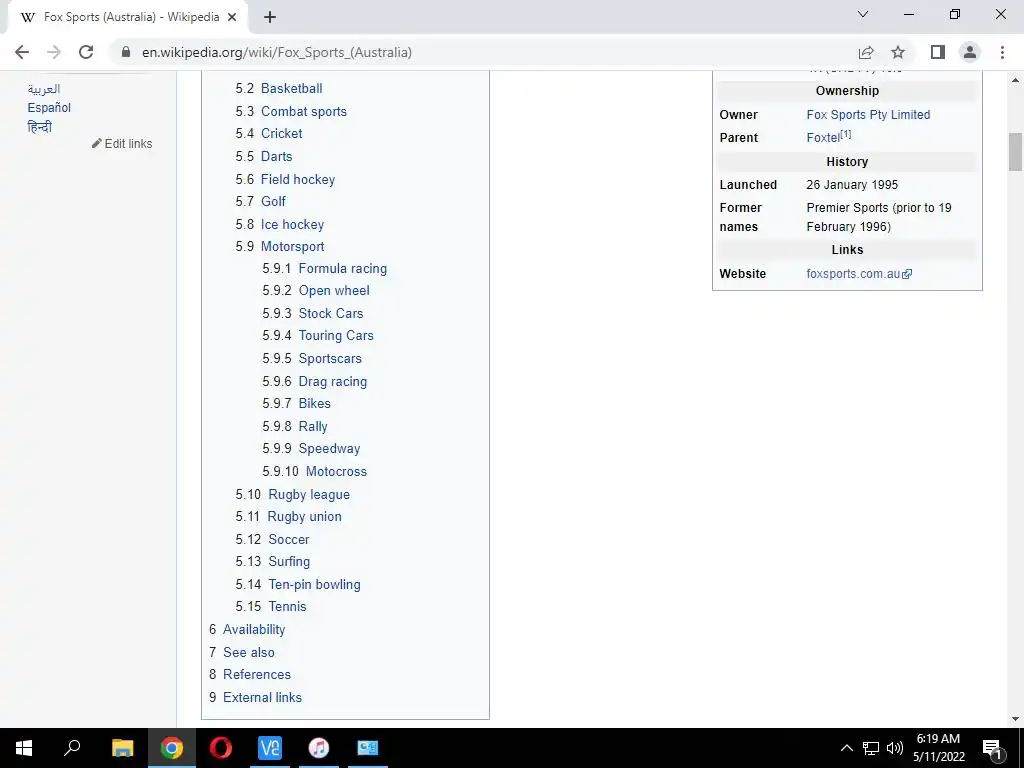Viewport: 1024px width, 768px height.
Task: Open Foxtel parent company link
Action: tap(823, 138)
